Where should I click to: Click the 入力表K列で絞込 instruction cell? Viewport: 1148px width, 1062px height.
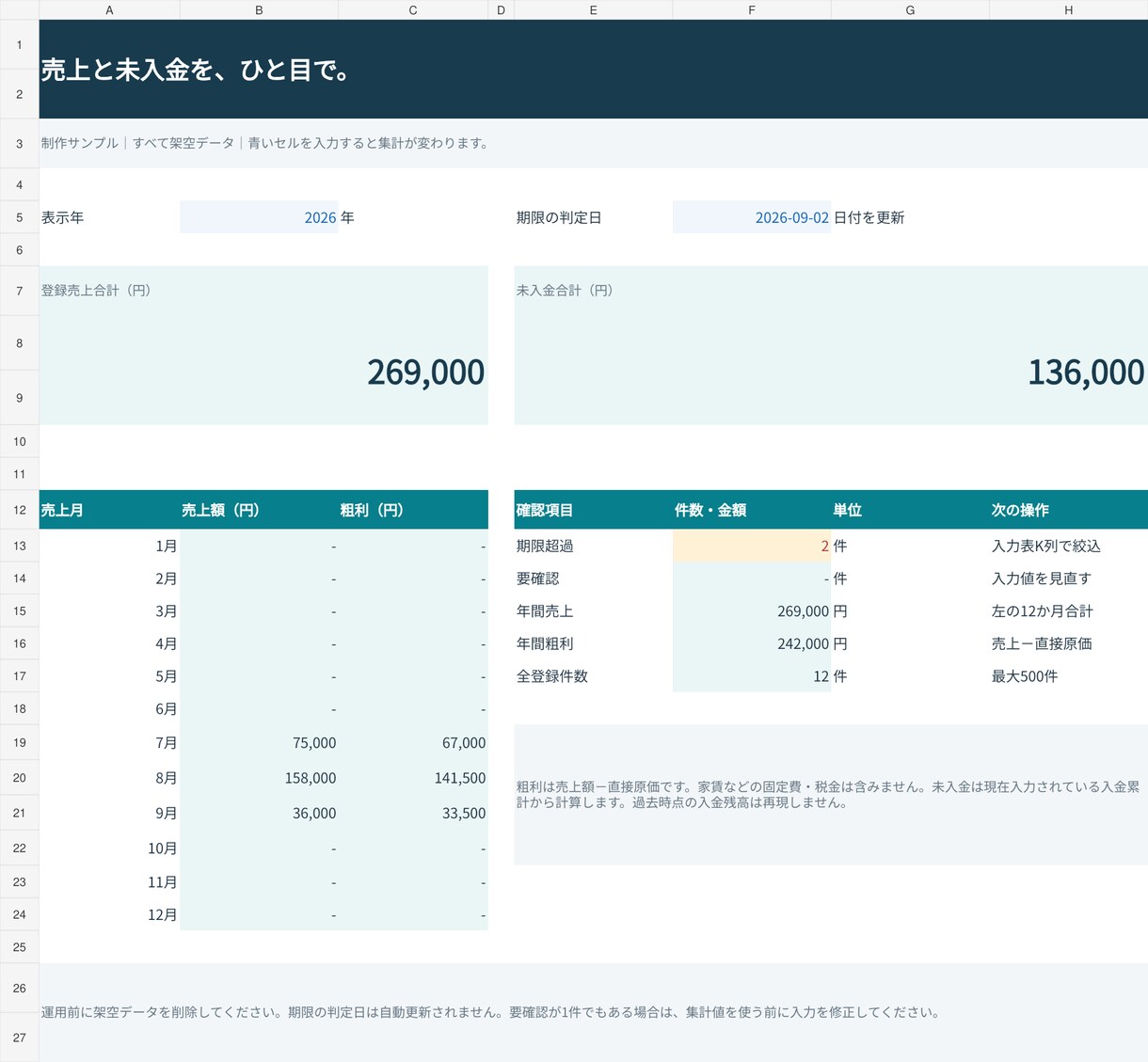1069,546
